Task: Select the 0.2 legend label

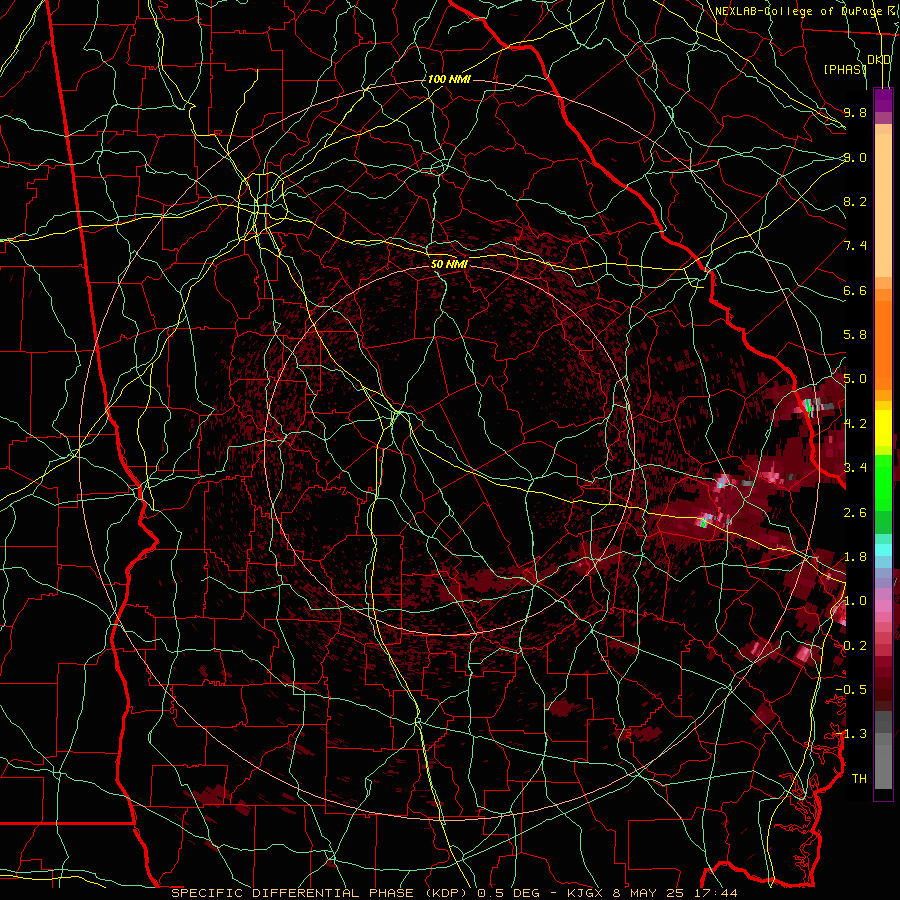Action: 855,646
